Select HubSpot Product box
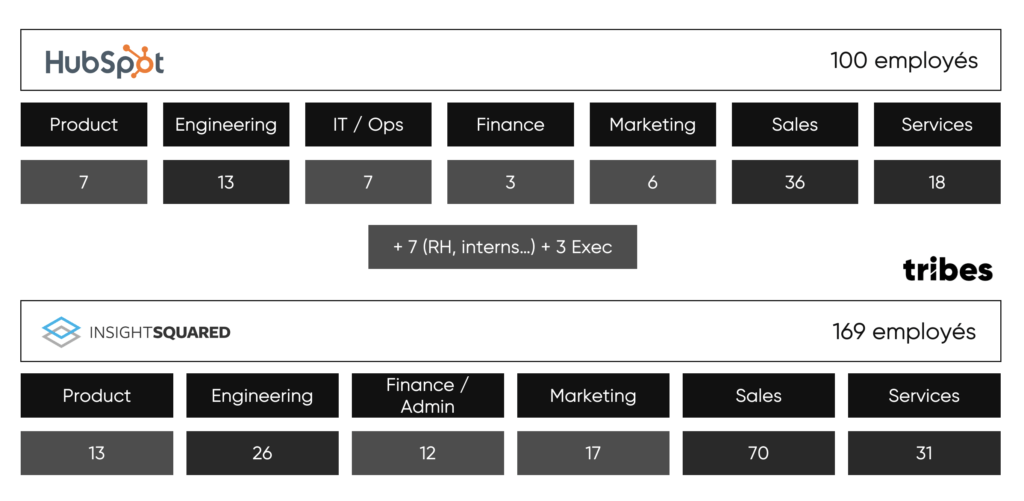 pyautogui.click(x=84, y=124)
